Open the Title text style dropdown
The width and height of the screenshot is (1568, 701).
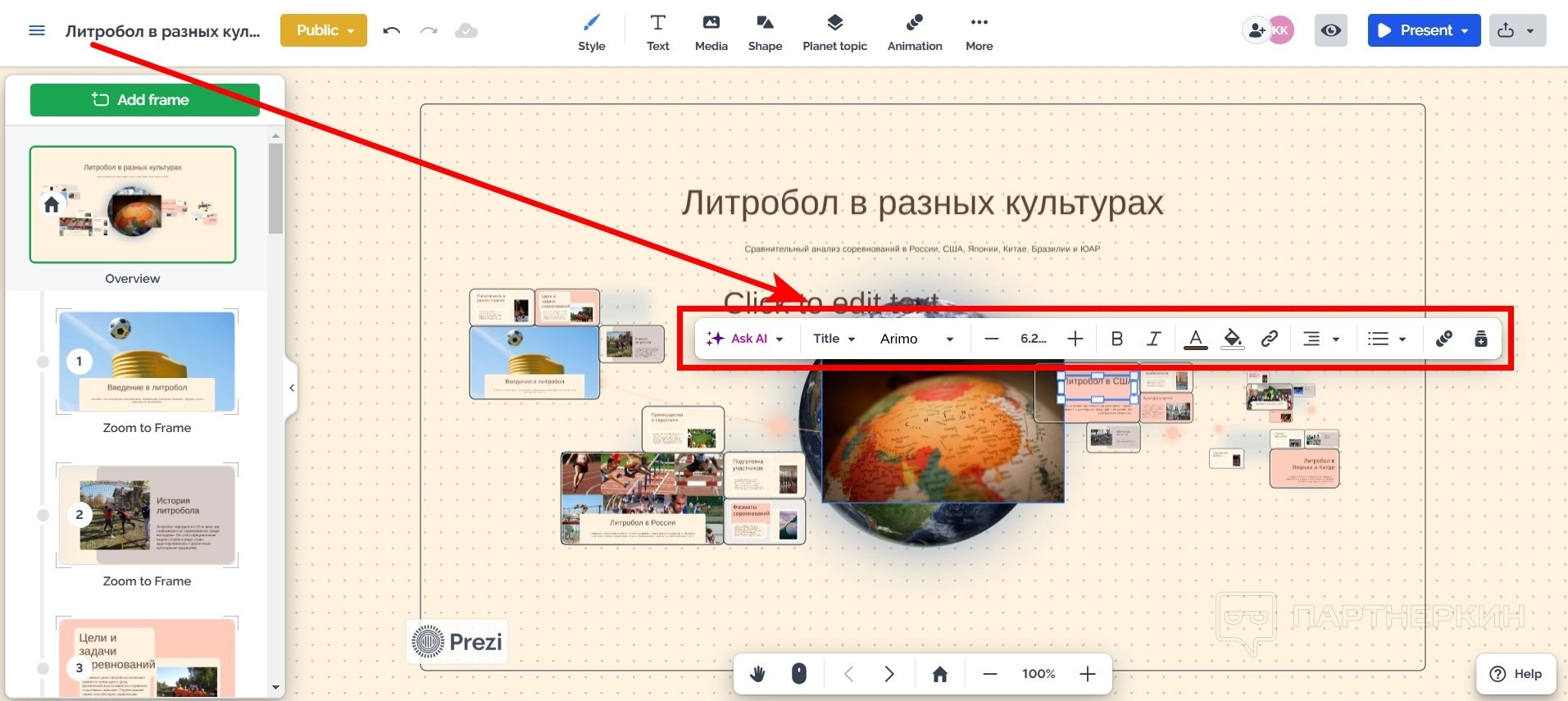[834, 339]
